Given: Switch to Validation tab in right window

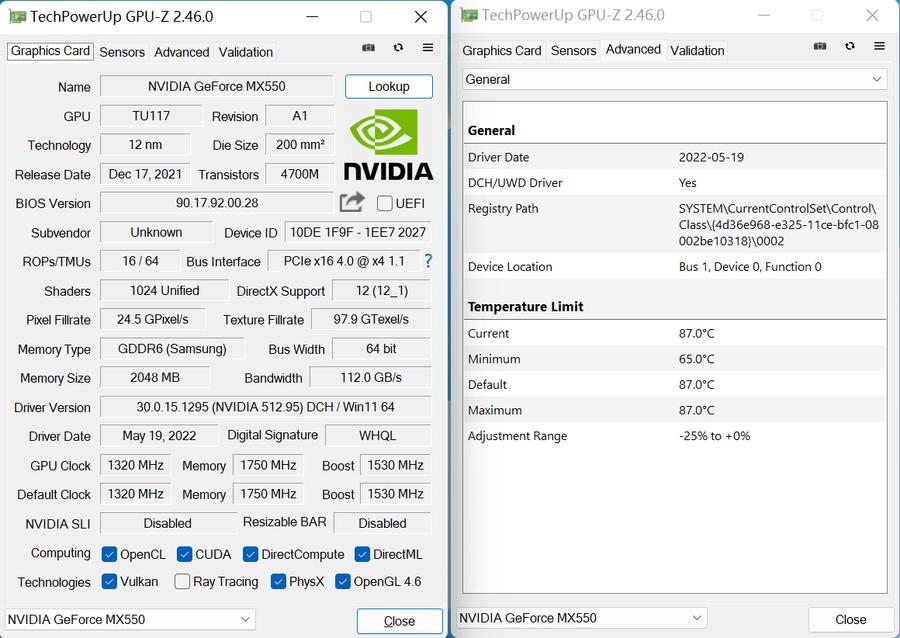Looking at the screenshot, I should click(697, 50).
